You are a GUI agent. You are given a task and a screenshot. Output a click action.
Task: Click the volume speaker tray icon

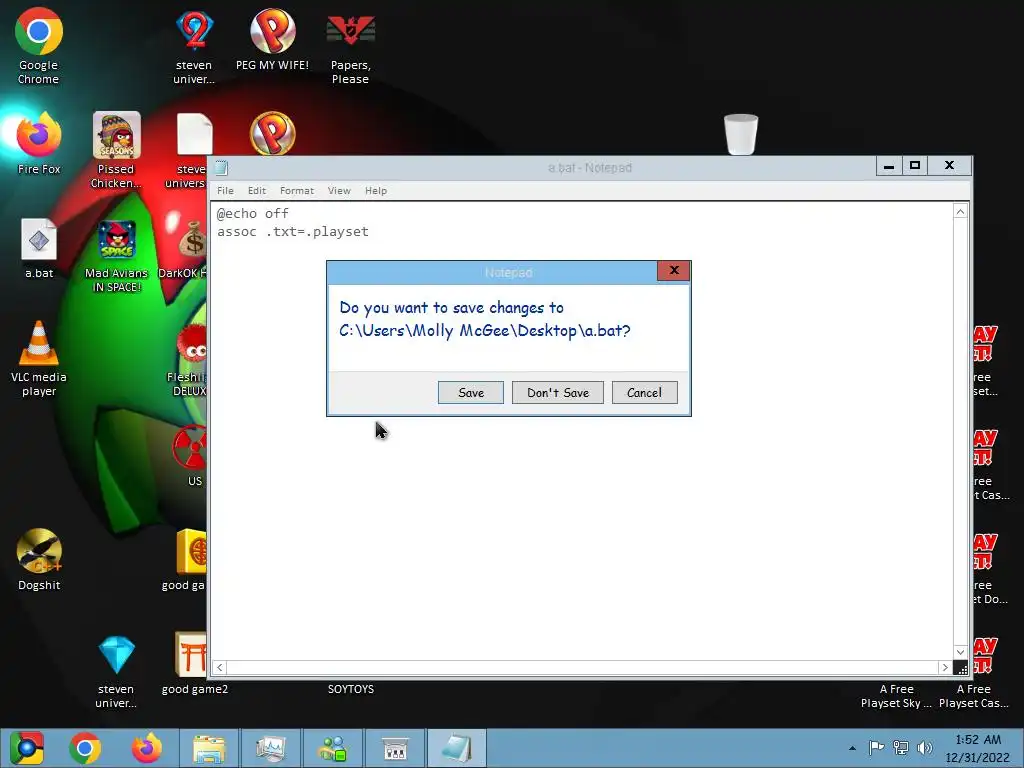(x=925, y=748)
